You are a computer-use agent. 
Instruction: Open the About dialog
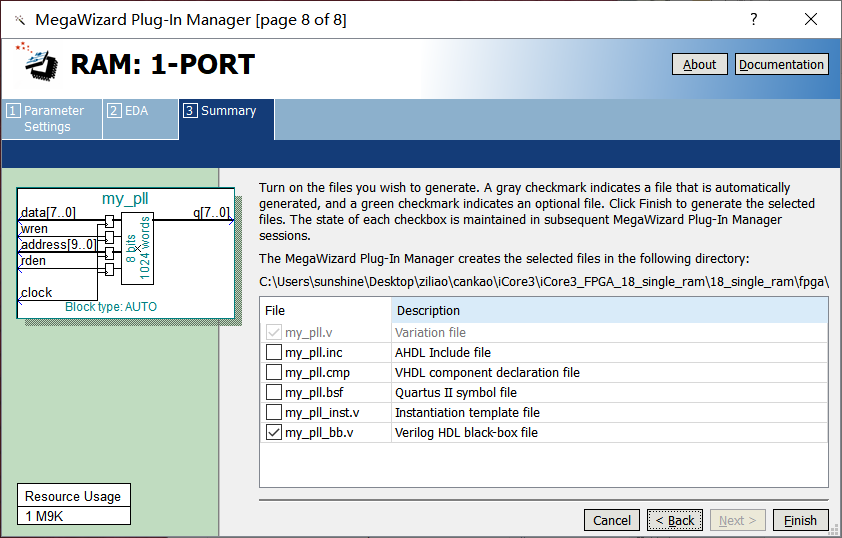[699, 64]
